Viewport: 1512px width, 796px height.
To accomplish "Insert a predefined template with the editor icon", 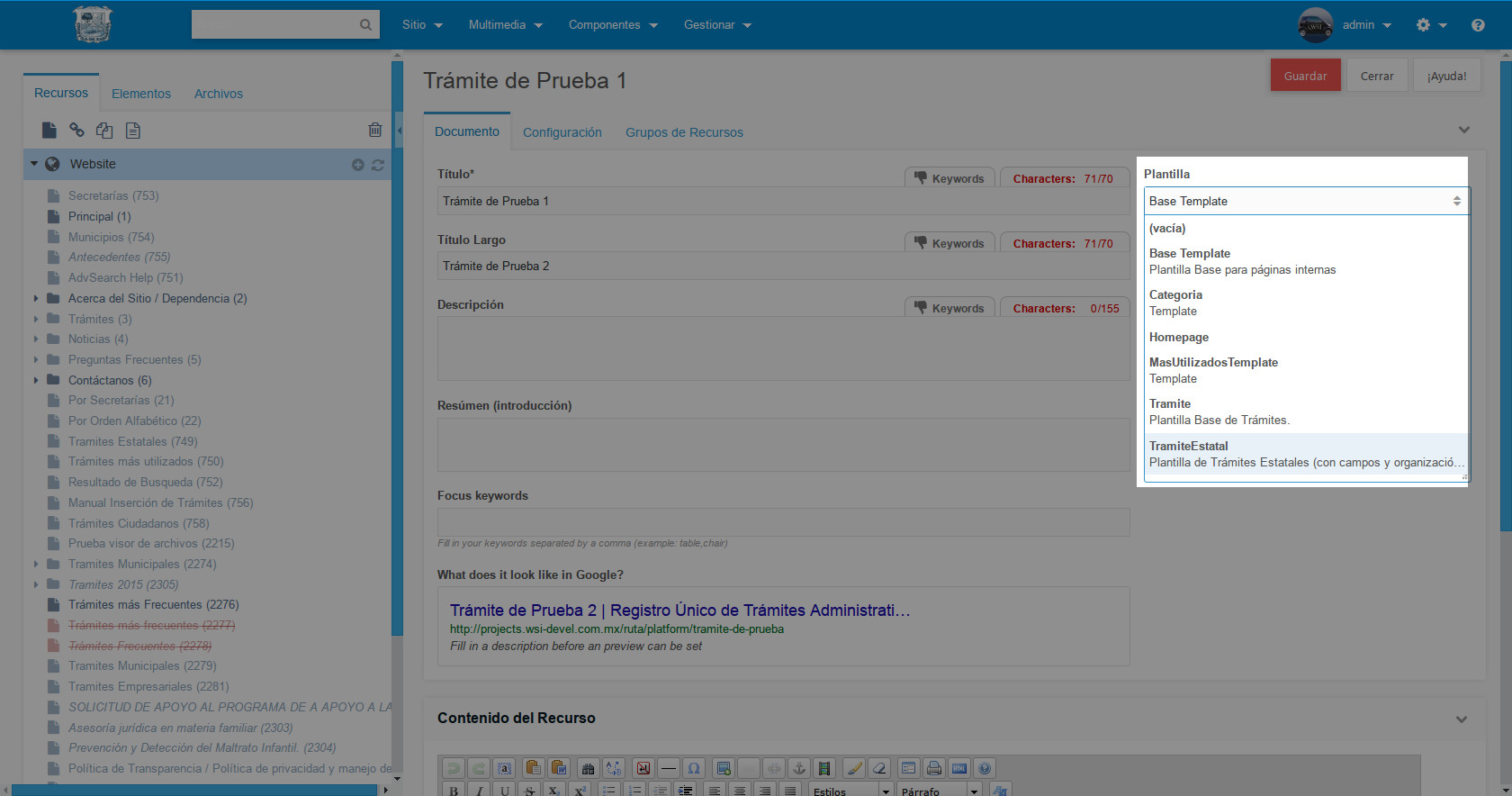I will [909, 768].
